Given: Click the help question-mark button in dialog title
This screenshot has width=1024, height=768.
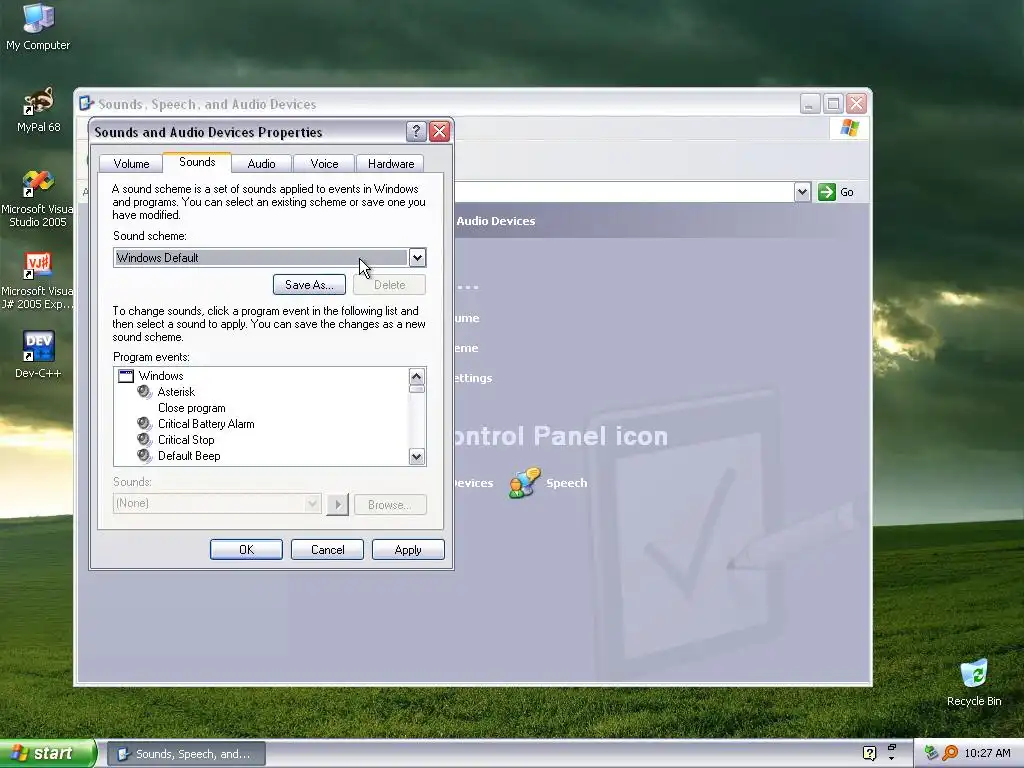Looking at the screenshot, I should (x=416, y=132).
